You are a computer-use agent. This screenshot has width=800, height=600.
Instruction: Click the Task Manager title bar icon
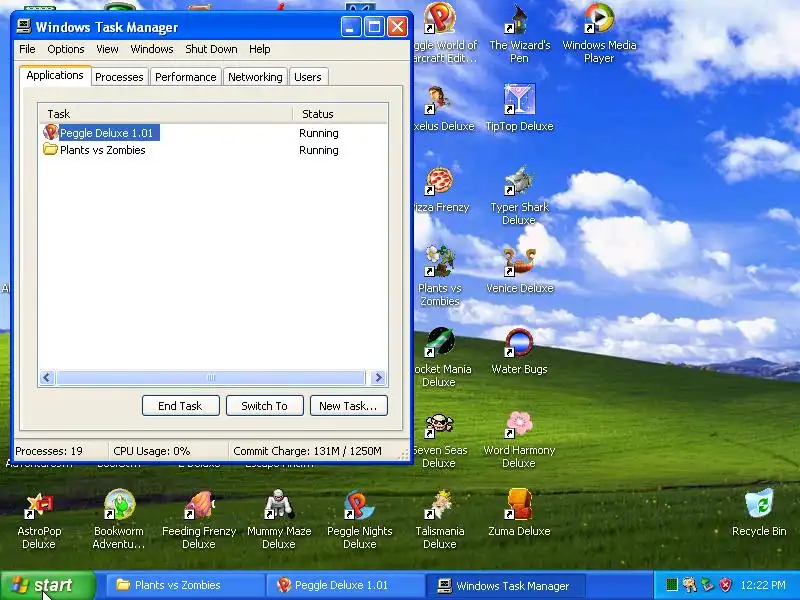(23, 27)
